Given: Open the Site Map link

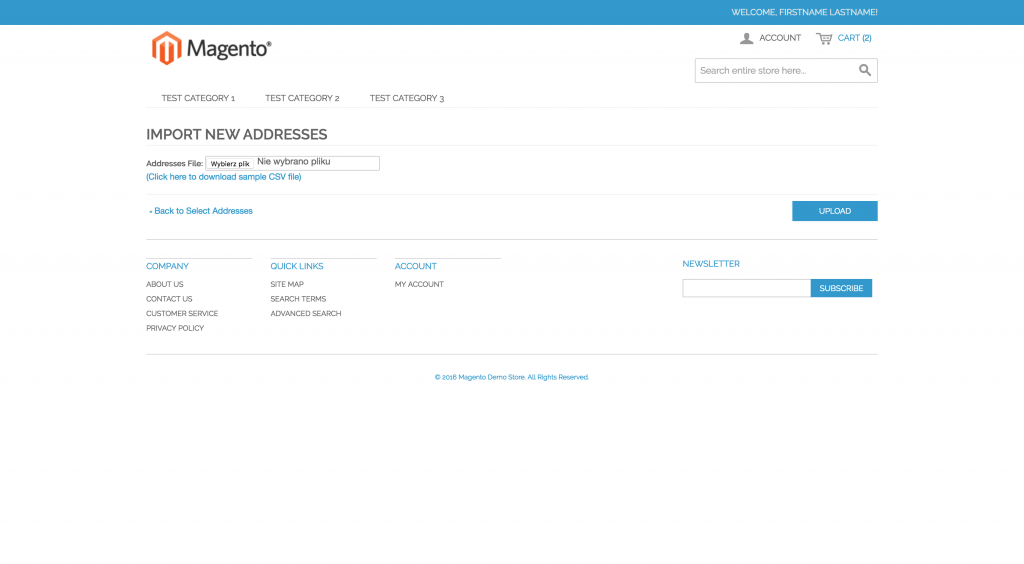Looking at the screenshot, I should click(x=287, y=284).
